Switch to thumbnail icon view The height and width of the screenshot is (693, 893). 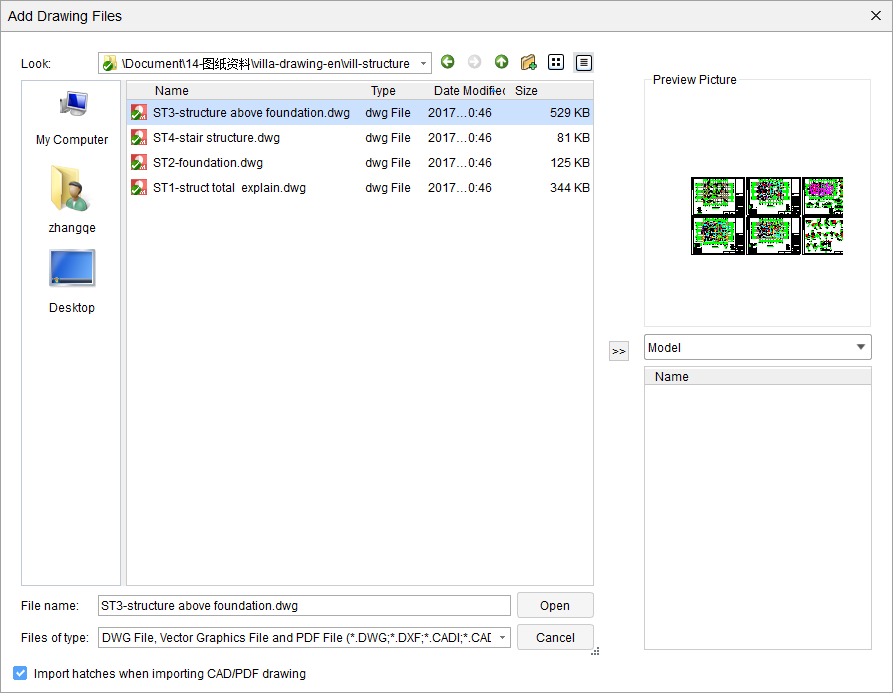pyautogui.click(x=556, y=63)
